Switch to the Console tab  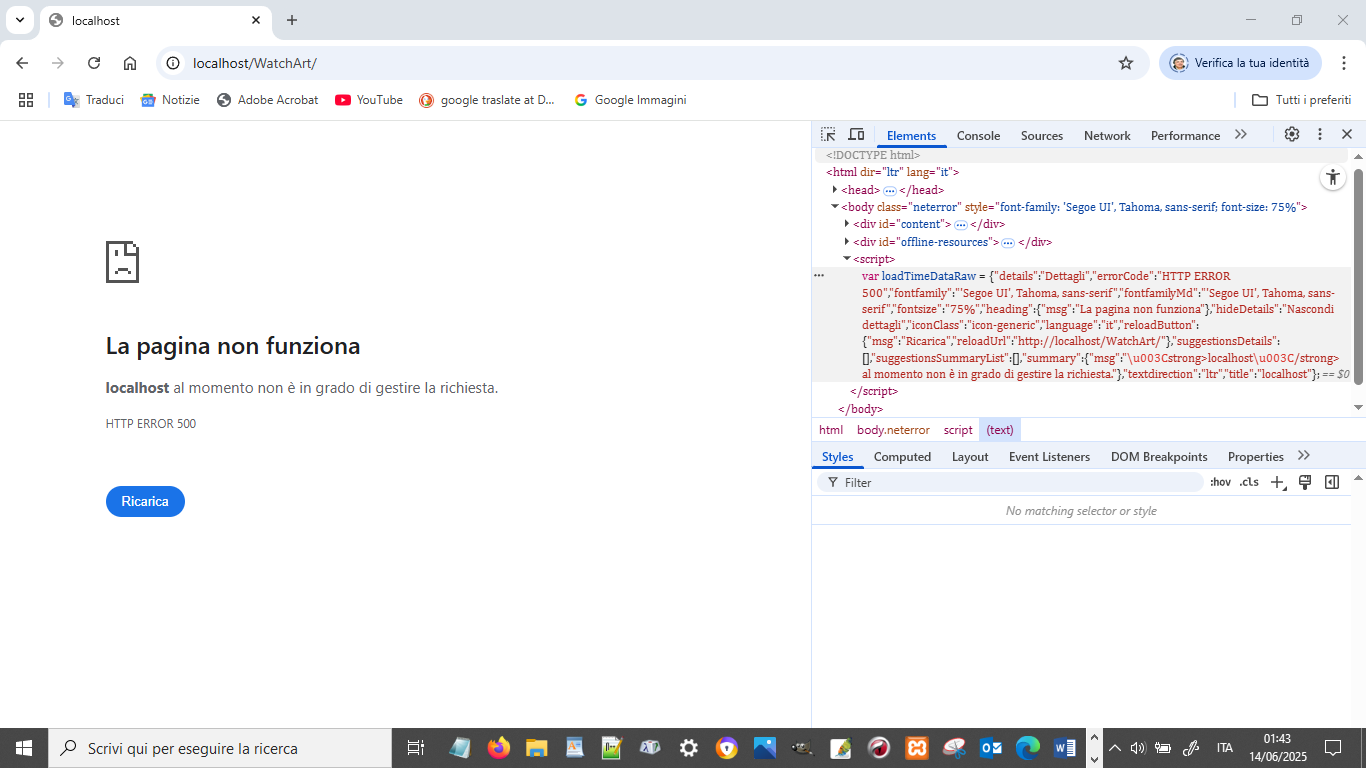click(978, 136)
